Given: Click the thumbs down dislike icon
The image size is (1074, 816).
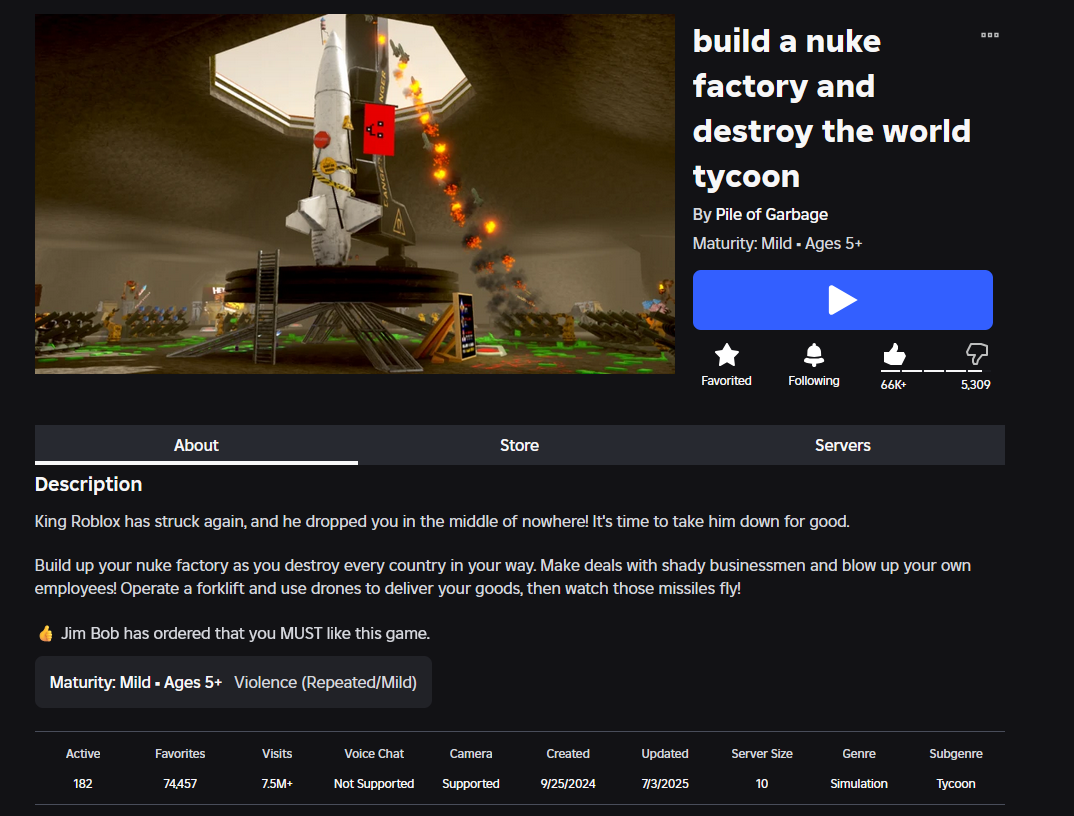Looking at the screenshot, I should tap(977, 354).
